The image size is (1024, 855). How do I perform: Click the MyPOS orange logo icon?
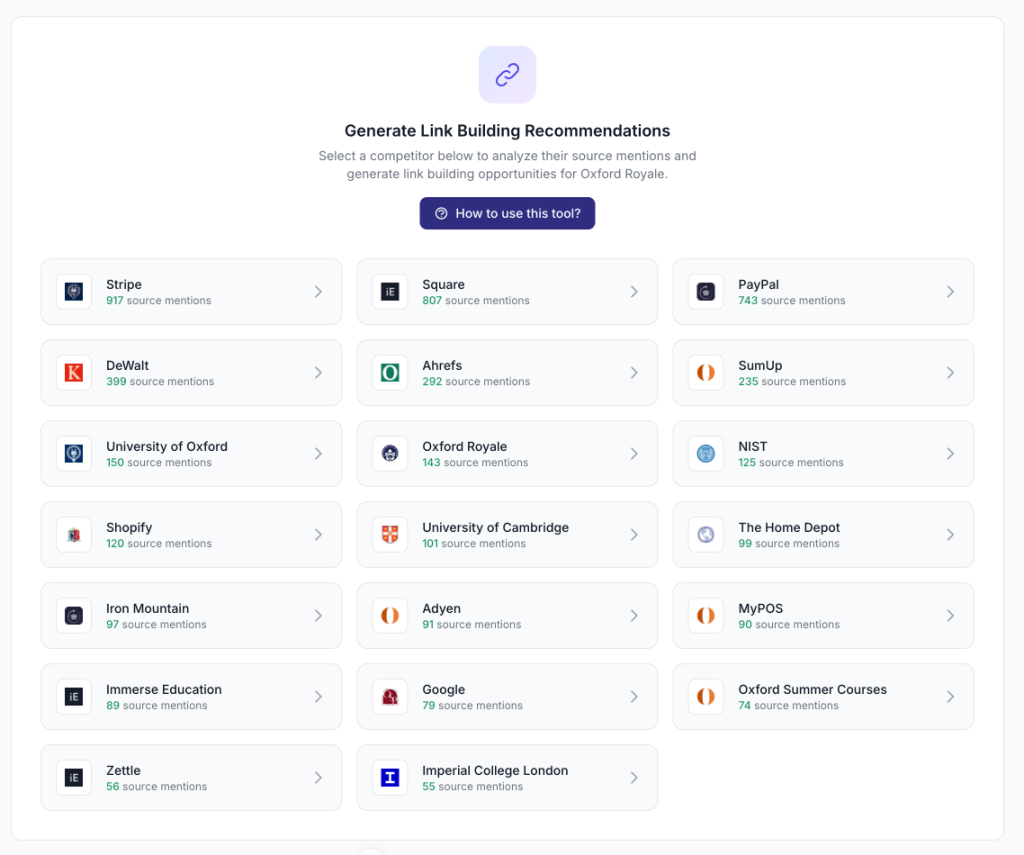706,615
